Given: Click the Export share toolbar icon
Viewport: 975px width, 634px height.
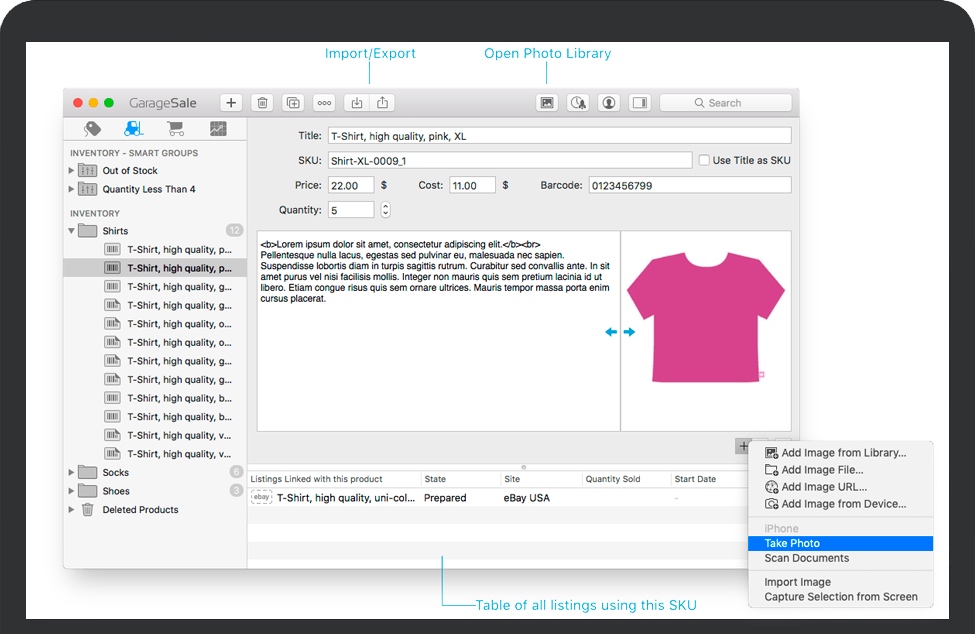Looking at the screenshot, I should (x=383, y=103).
